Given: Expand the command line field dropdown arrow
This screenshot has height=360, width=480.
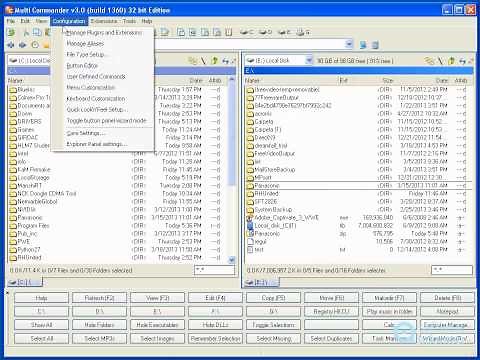Looking at the screenshot, I should click(349, 44).
